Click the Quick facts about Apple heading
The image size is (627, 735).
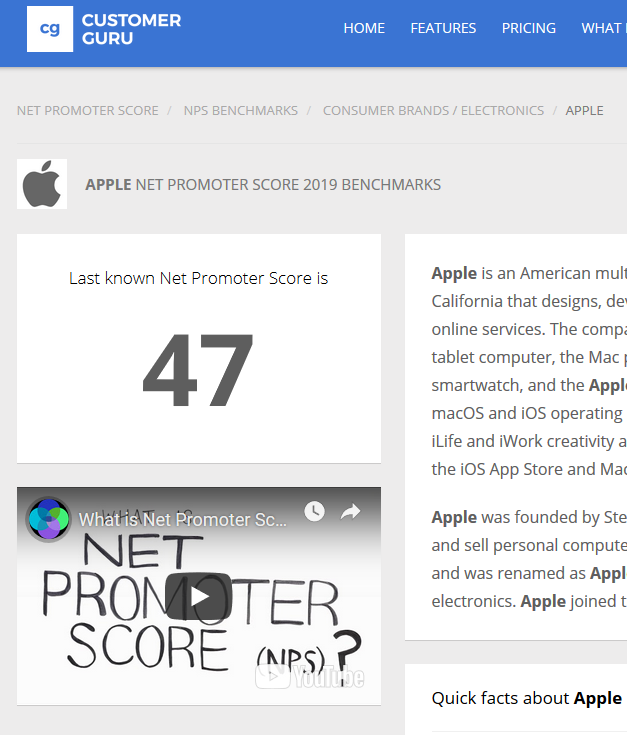(x=527, y=698)
